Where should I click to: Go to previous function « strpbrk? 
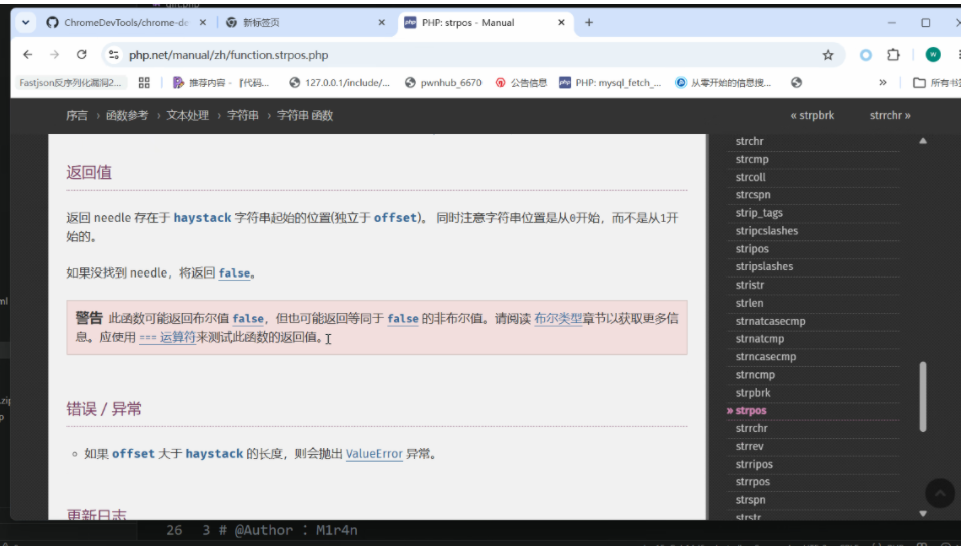tap(813, 115)
